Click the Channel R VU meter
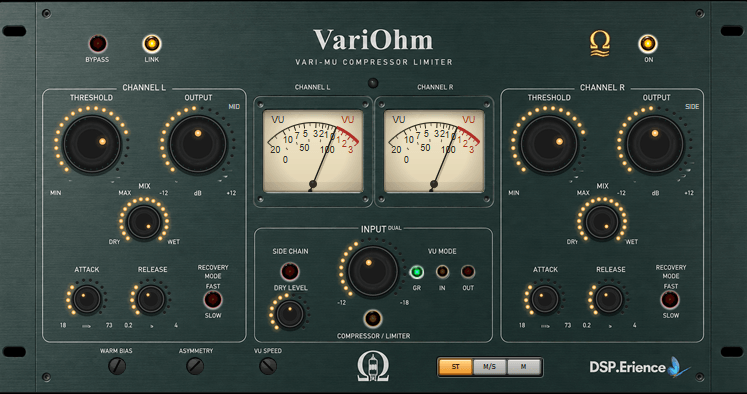 click(434, 151)
